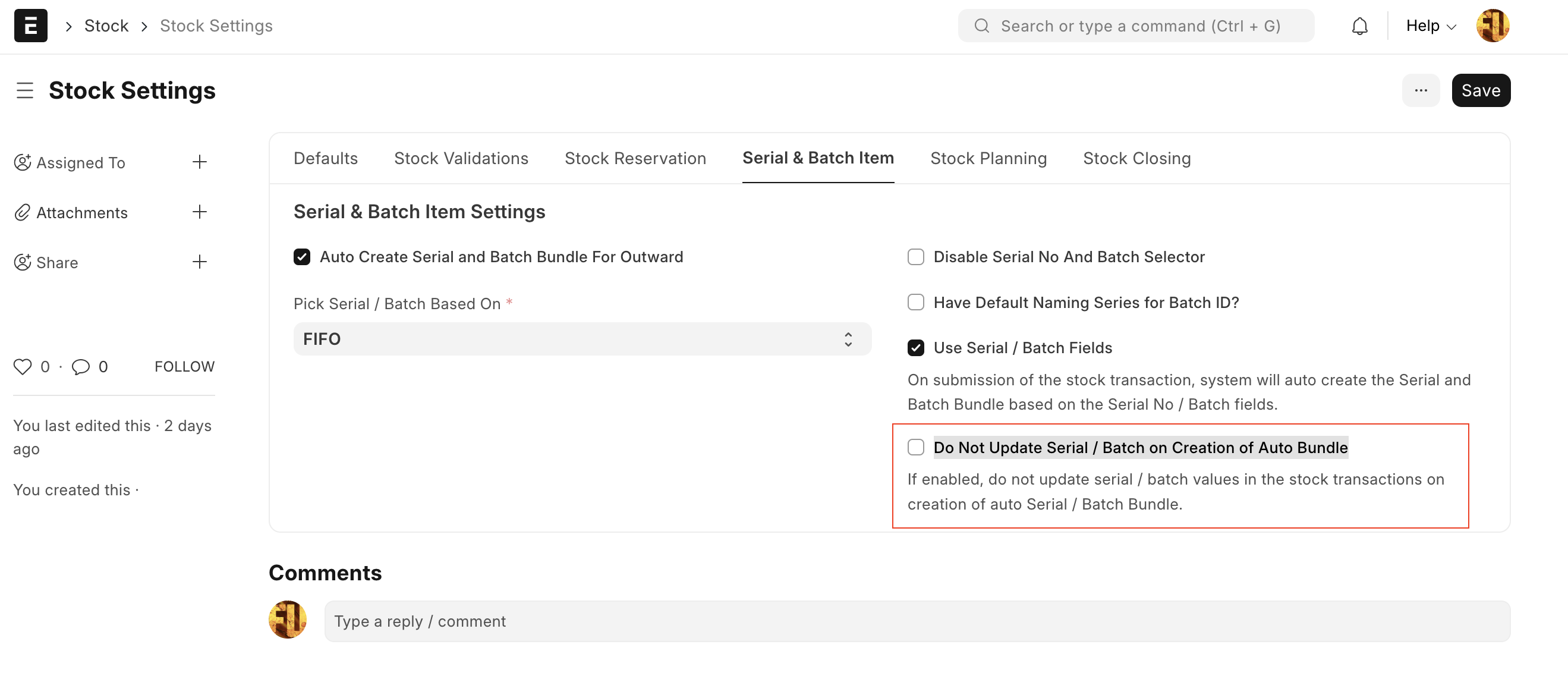Add an attachment with the plus icon
This screenshot has width=1568, height=679.
[200, 212]
